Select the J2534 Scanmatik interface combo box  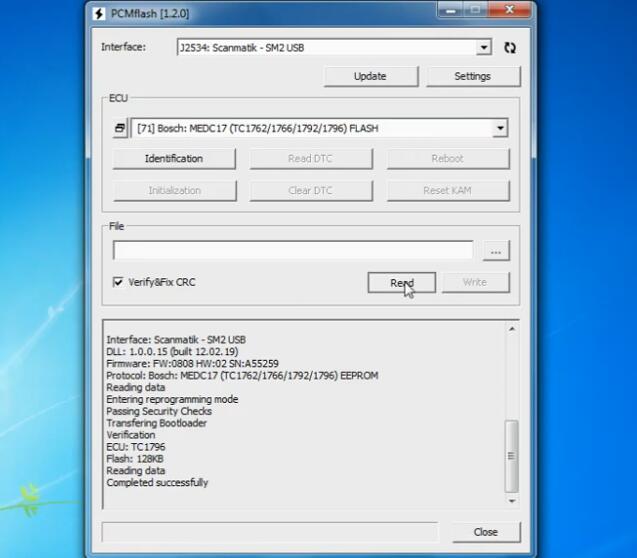(334, 48)
